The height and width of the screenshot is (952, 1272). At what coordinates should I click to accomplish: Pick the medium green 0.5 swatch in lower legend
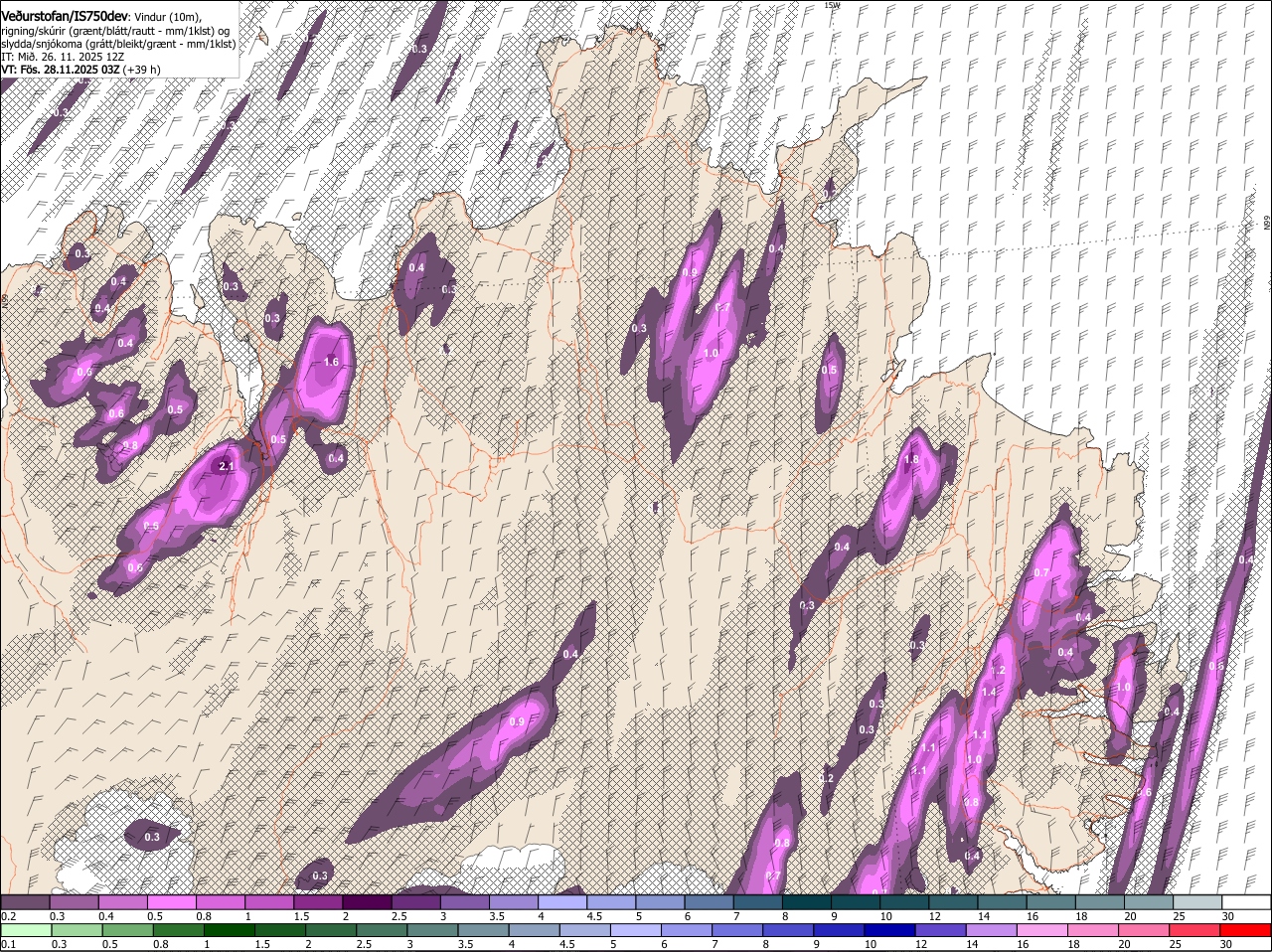pyautogui.click(x=128, y=930)
